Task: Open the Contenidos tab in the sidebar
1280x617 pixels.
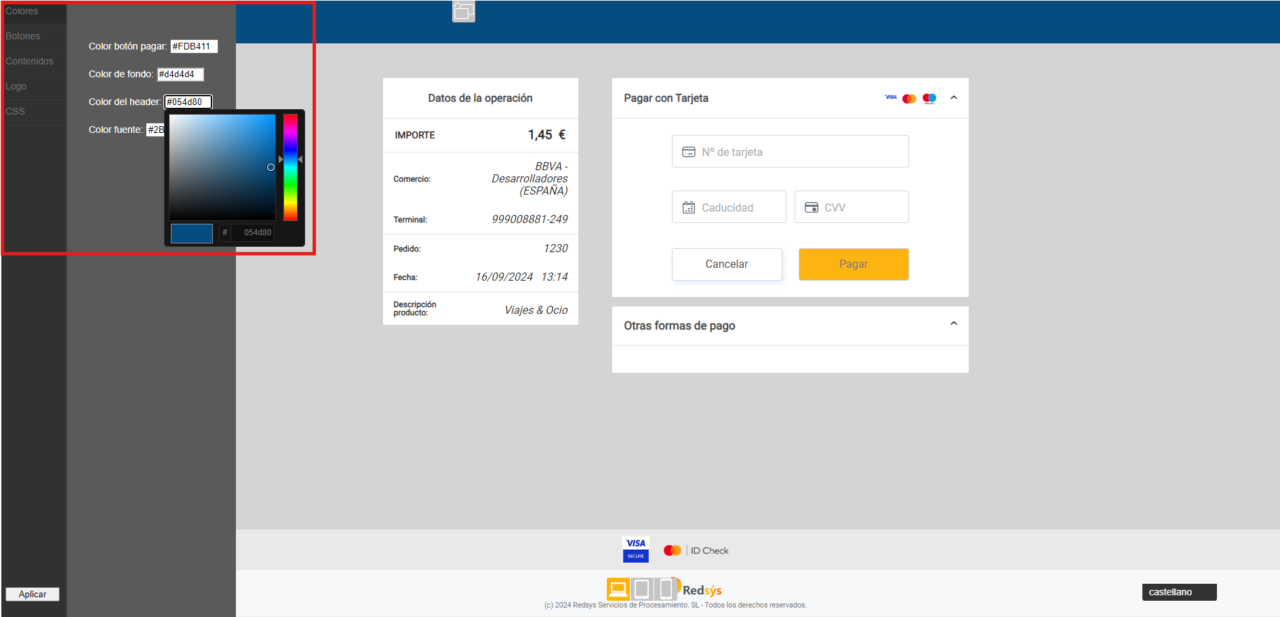Action: [29, 61]
